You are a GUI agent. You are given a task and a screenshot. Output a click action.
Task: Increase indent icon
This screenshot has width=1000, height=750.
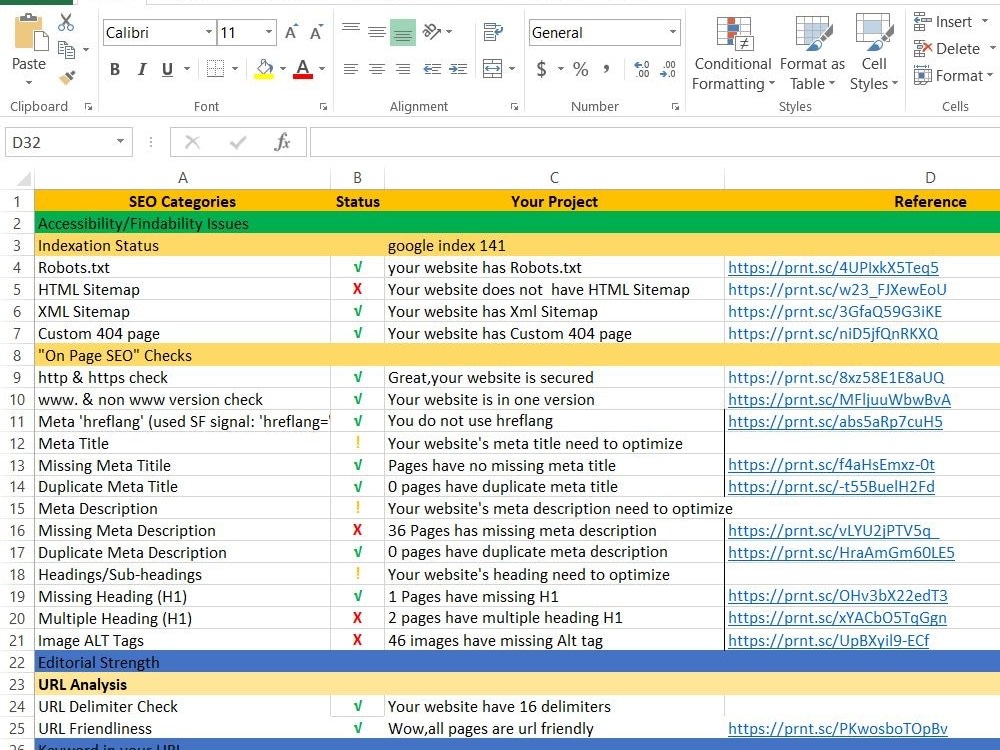pos(458,69)
